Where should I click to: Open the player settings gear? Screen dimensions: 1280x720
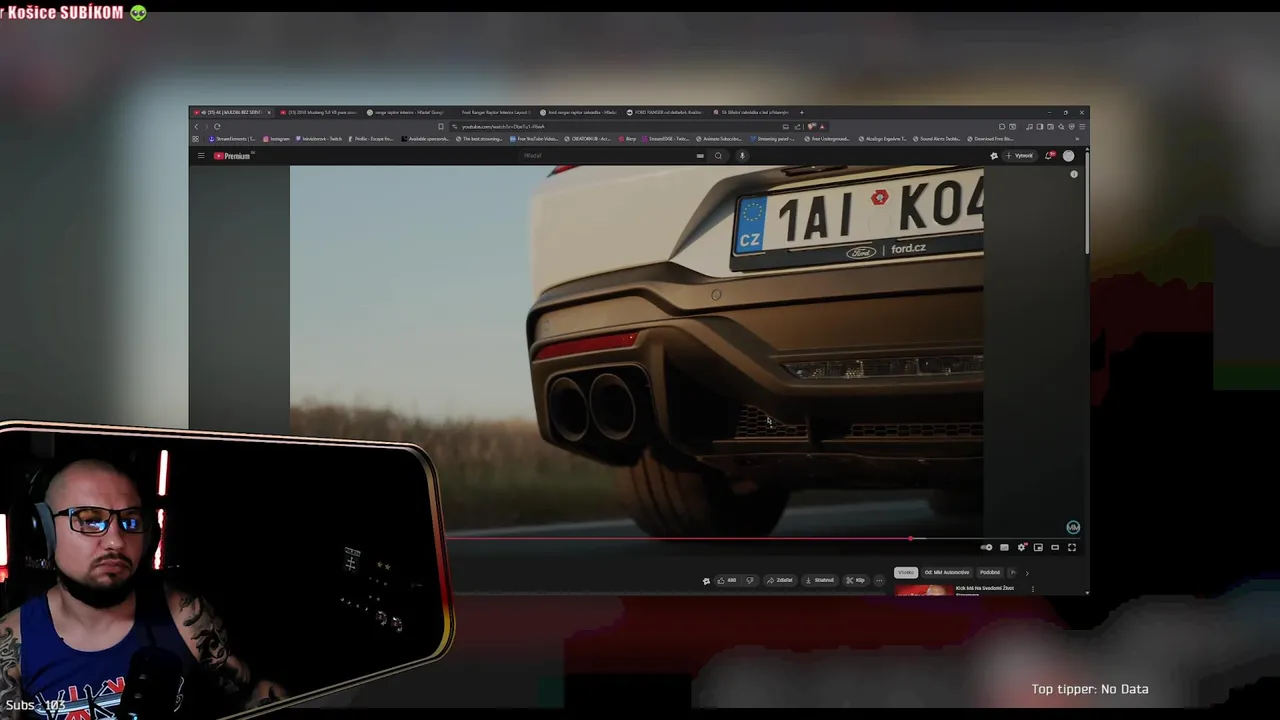(x=1021, y=548)
